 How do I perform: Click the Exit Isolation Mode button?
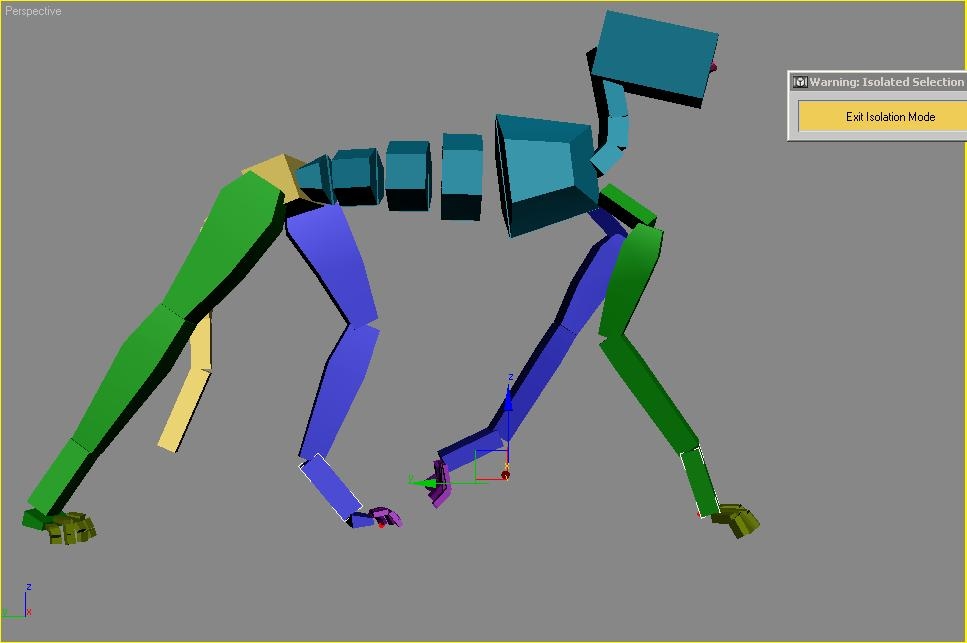(889, 117)
